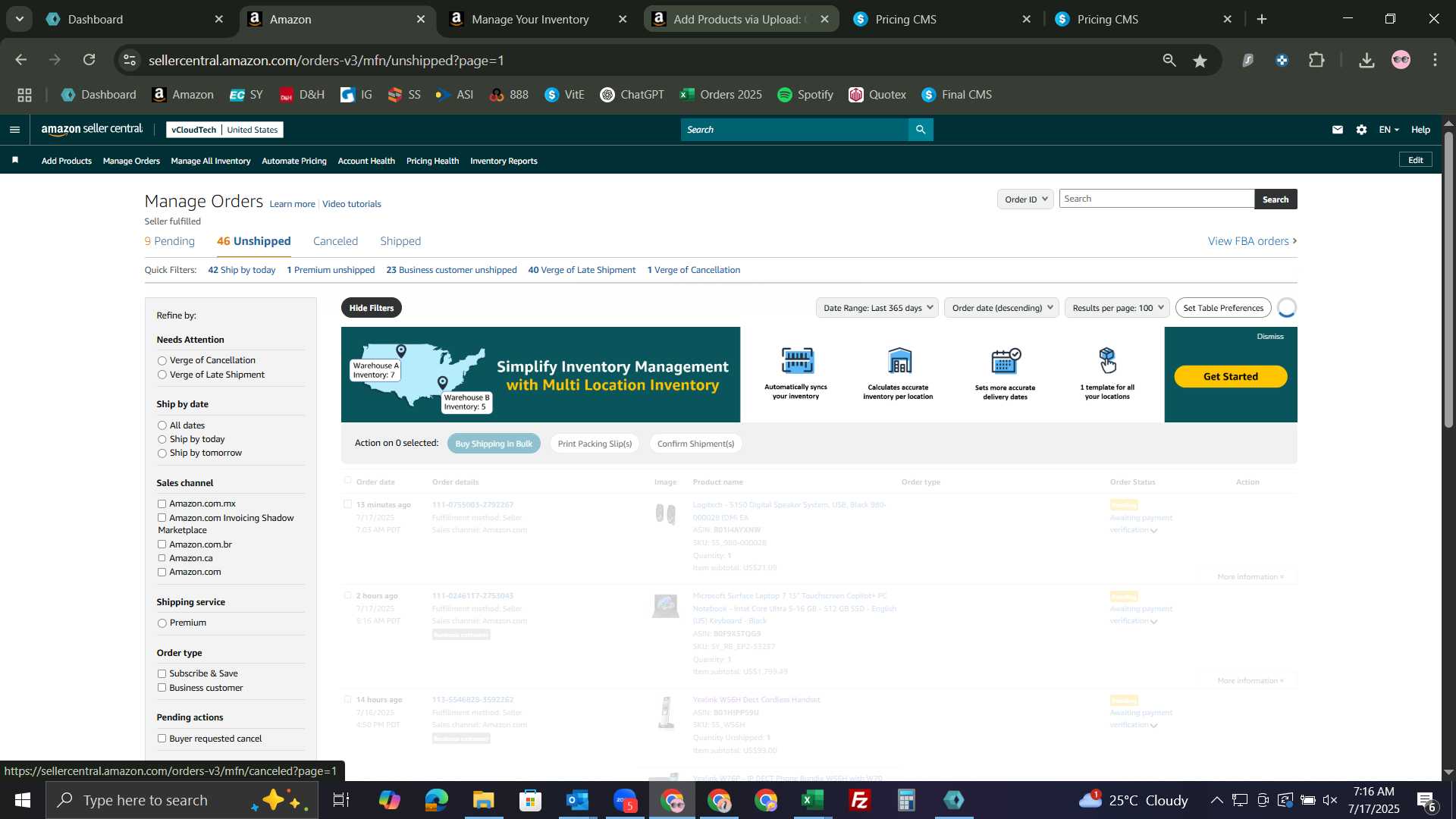The height and width of the screenshot is (819, 1456).
Task: Open the D&H bookmark
Action: (x=302, y=95)
